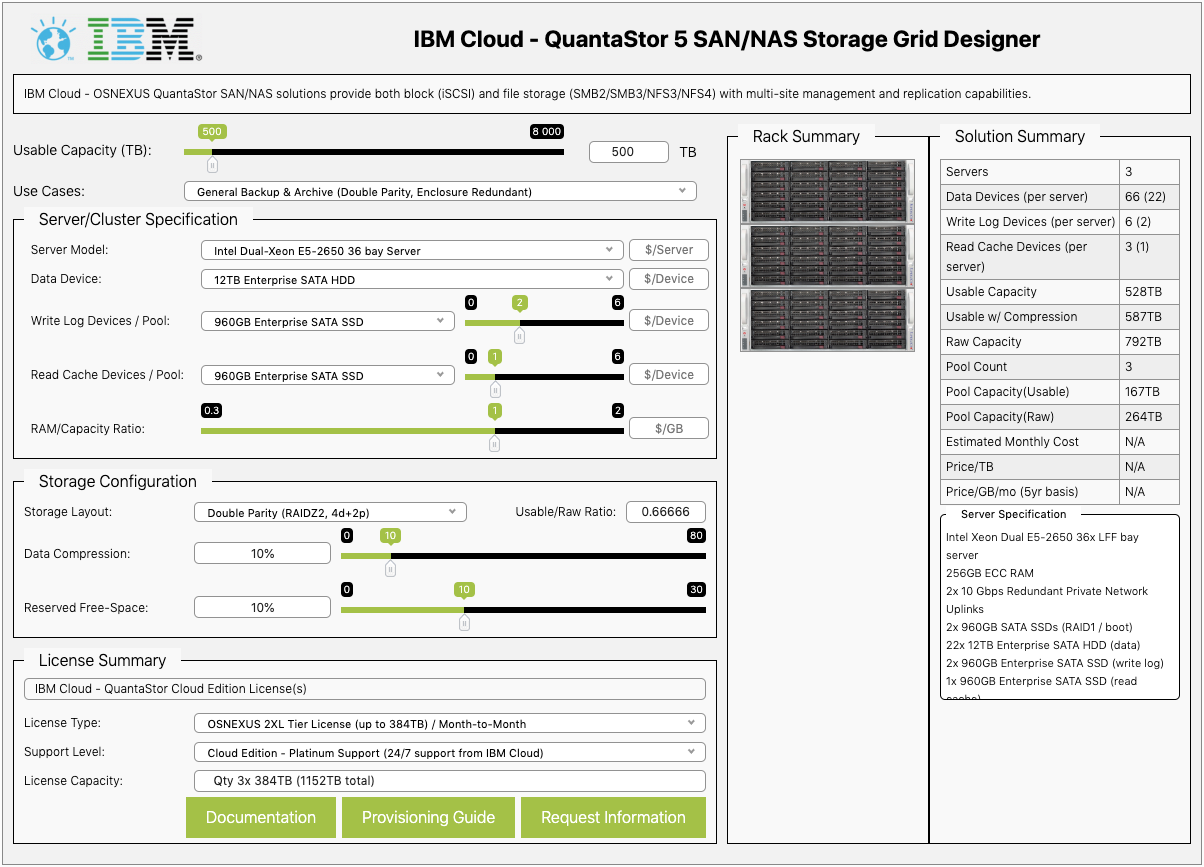Screen dimensions: 1204x867
Task: Click the middle server in rack
Action: tap(827, 256)
